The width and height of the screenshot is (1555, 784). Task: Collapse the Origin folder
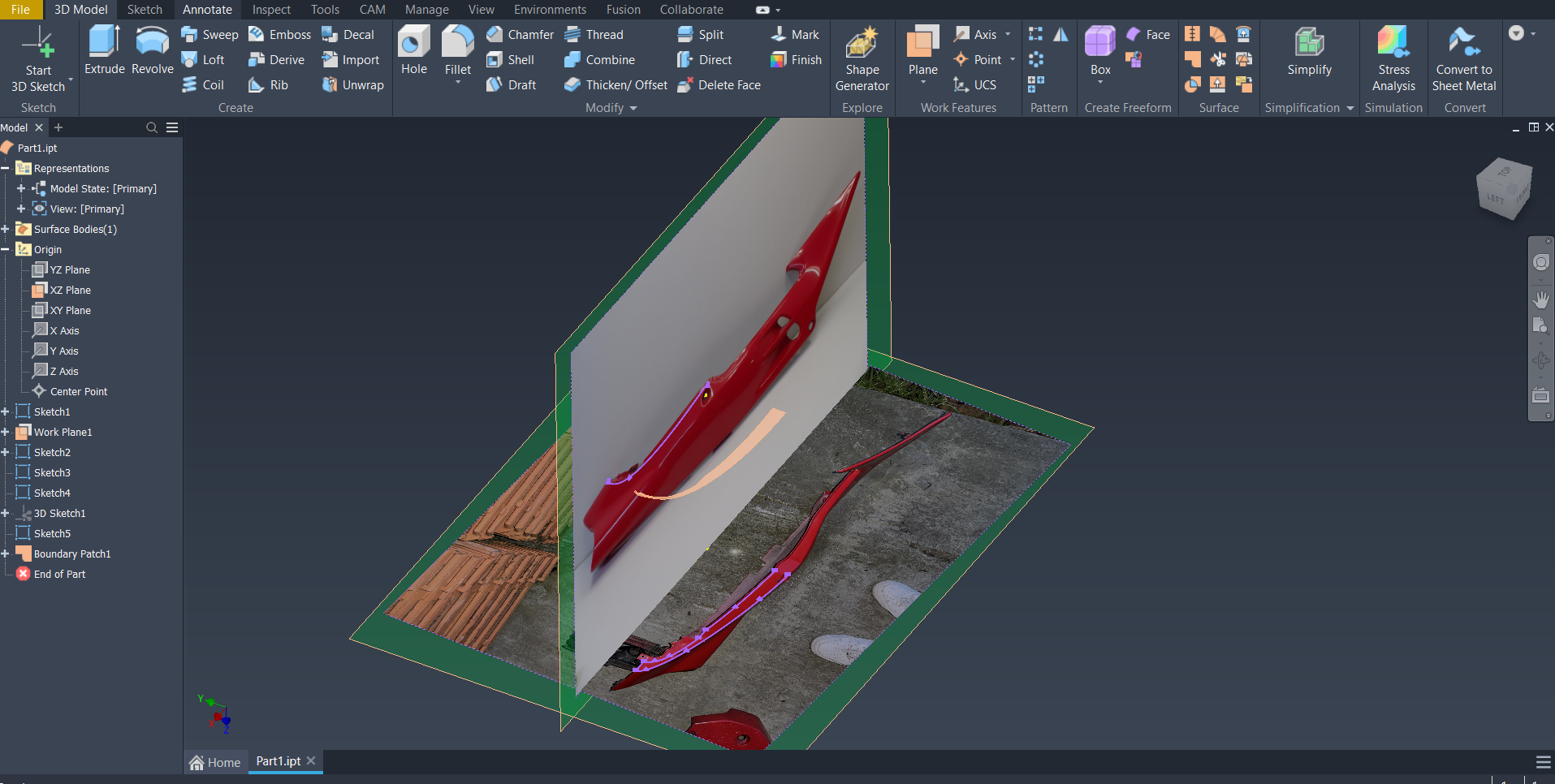coord(6,250)
